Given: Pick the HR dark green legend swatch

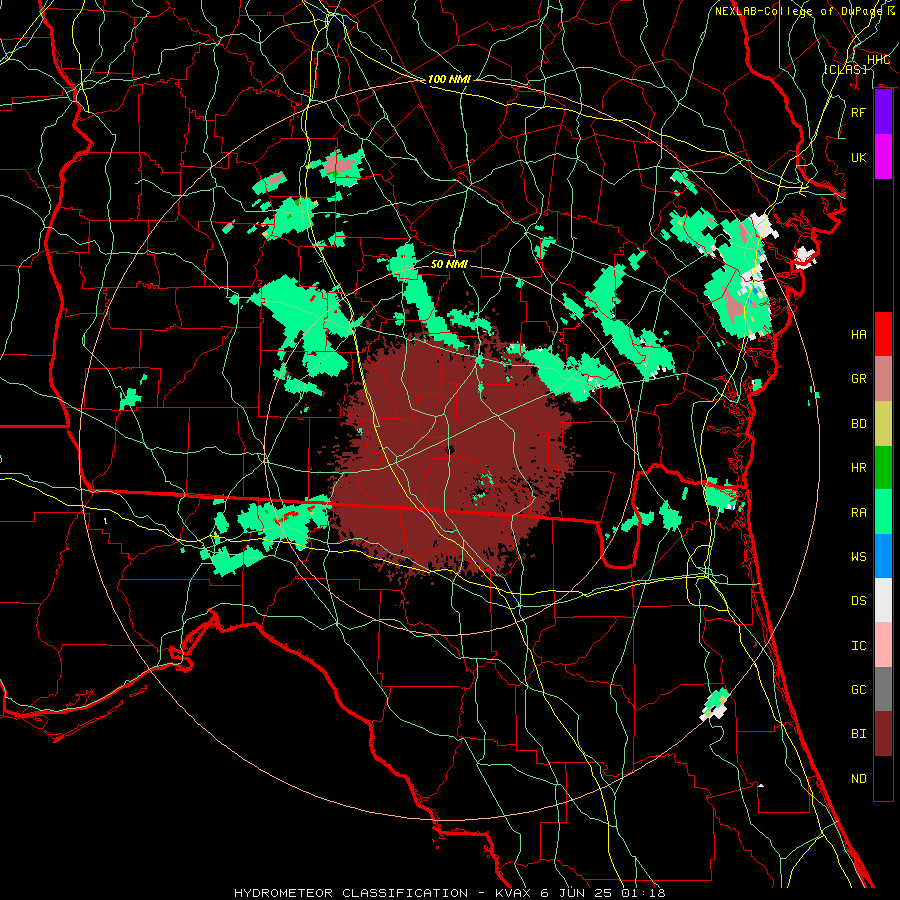Looking at the screenshot, I should pyautogui.click(x=883, y=467).
